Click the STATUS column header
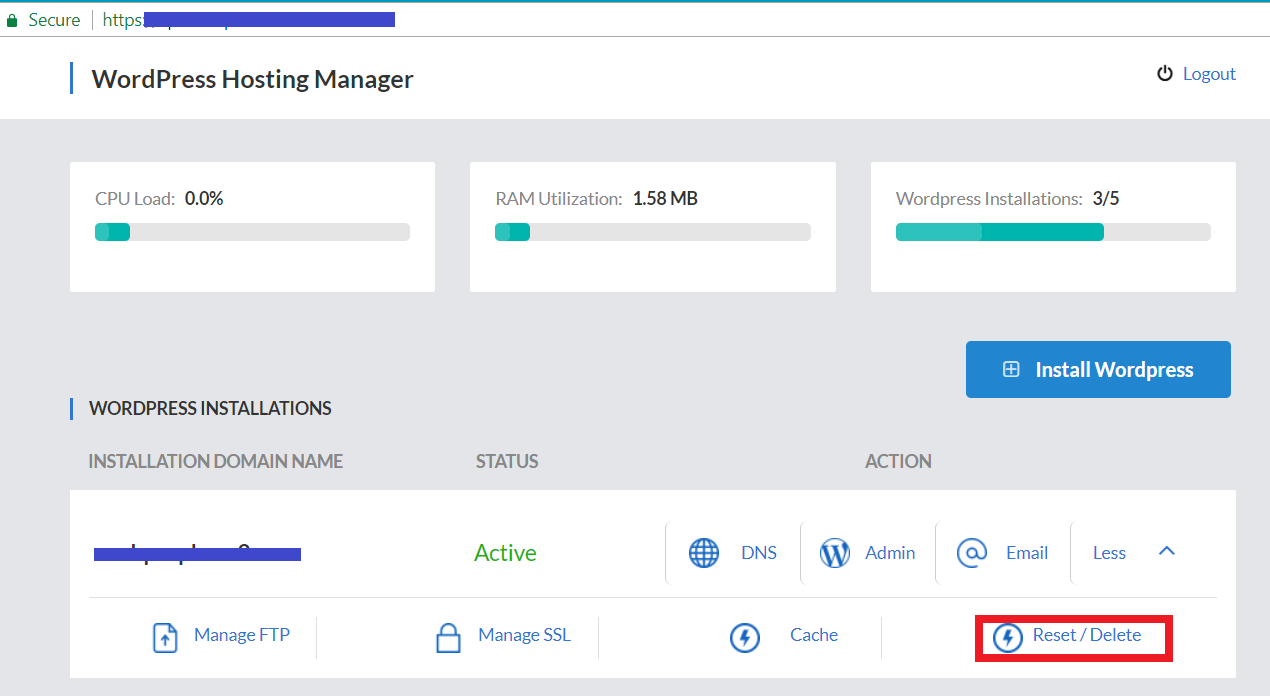 507,461
